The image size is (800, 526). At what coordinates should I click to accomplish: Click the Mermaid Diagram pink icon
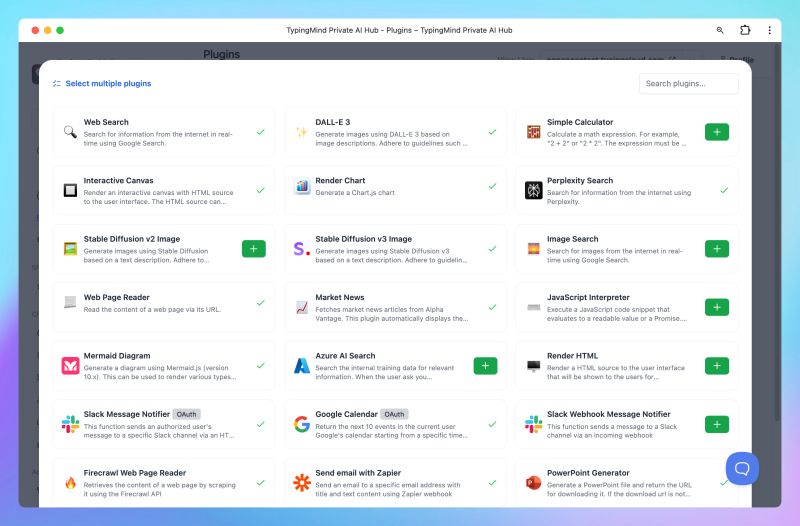pos(70,366)
